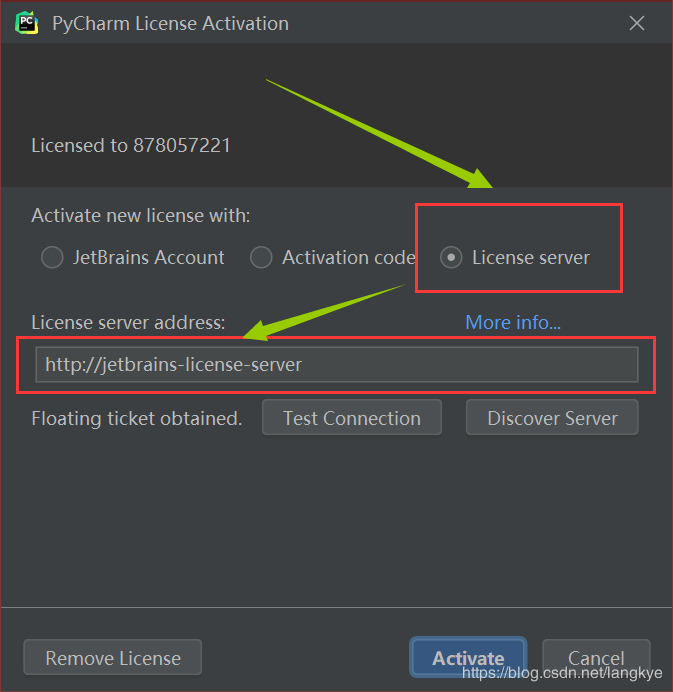
Task: Click the Activate button
Action: click(468, 657)
